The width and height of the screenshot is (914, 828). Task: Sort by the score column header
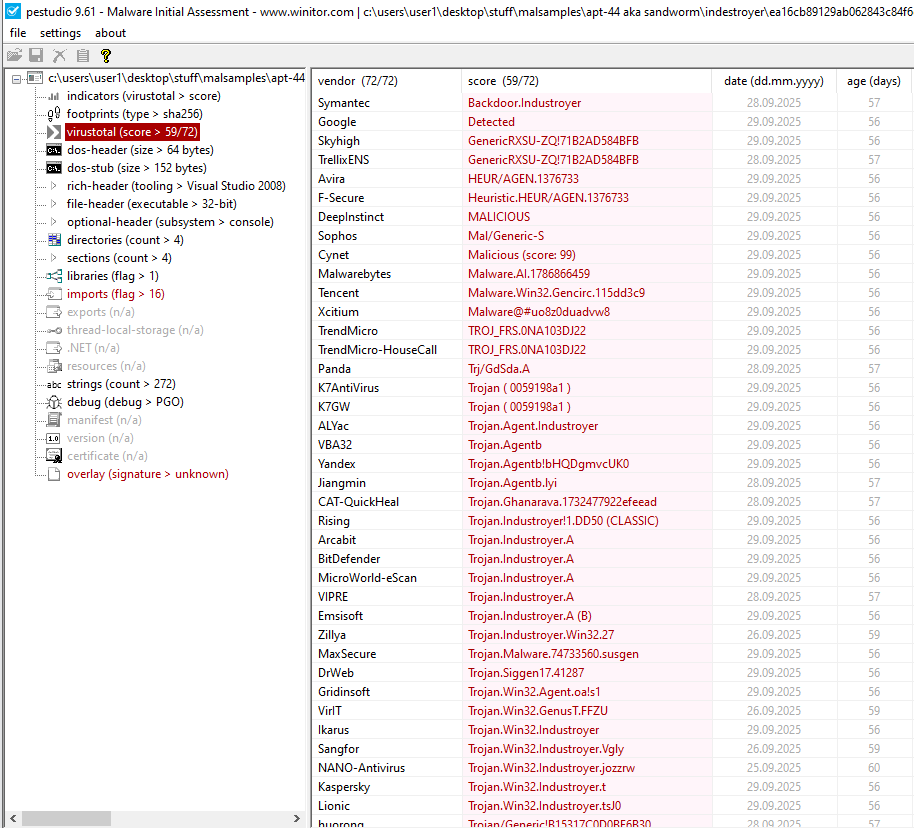pyautogui.click(x=586, y=81)
